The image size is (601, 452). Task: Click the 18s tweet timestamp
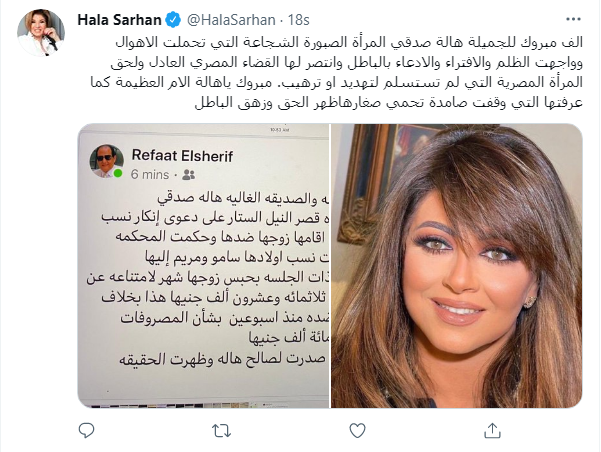299,20
